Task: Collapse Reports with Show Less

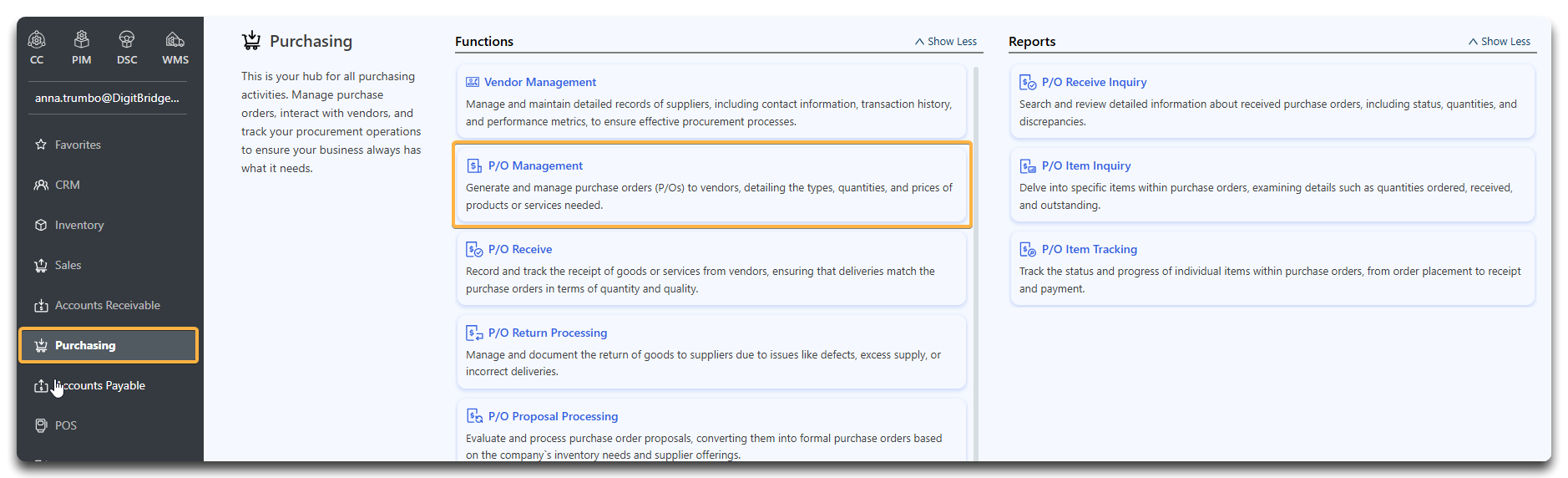Action: click(1500, 41)
